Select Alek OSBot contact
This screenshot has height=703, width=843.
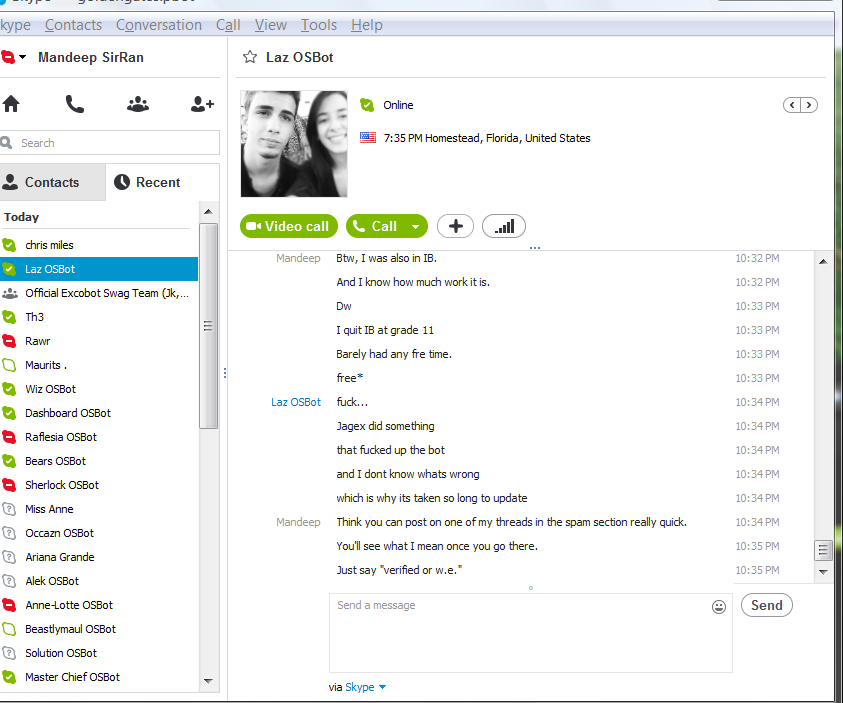(99, 581)
